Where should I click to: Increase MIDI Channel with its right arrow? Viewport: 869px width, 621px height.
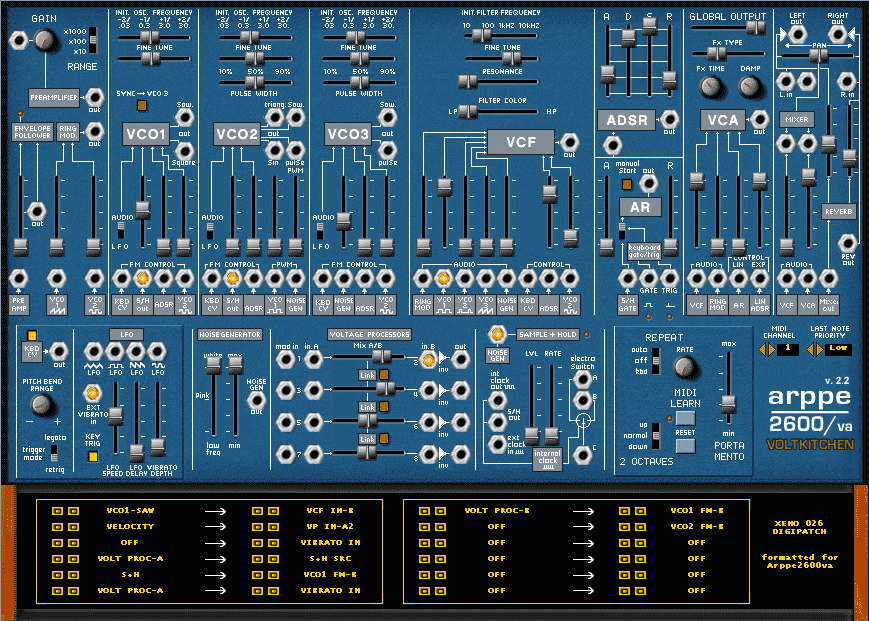coord(771,350)
